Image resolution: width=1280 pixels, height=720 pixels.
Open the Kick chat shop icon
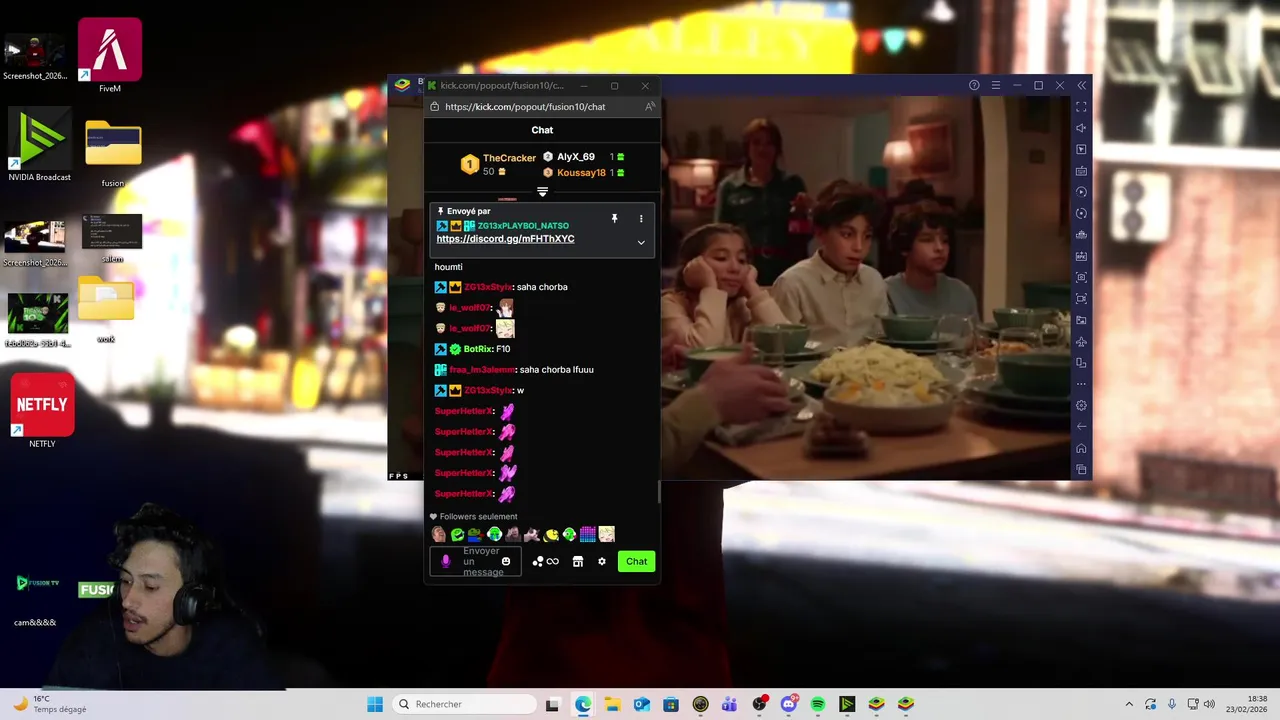coord(577,561)
